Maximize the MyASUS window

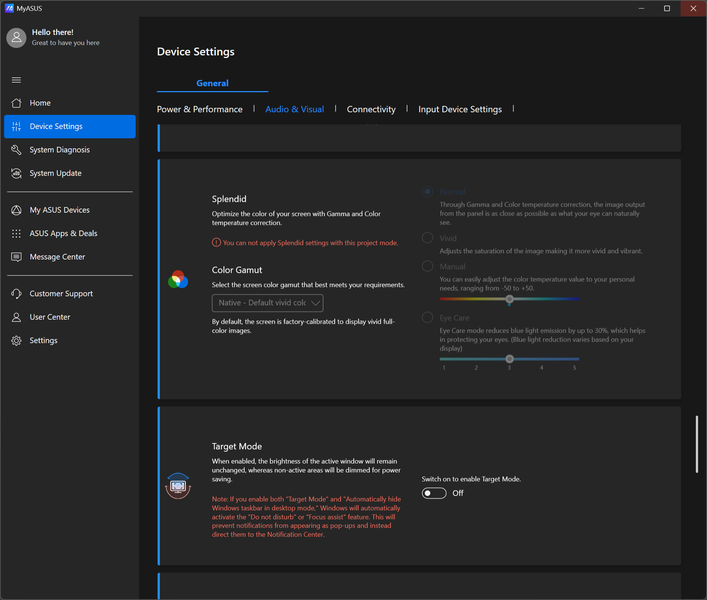coord(667,9)
